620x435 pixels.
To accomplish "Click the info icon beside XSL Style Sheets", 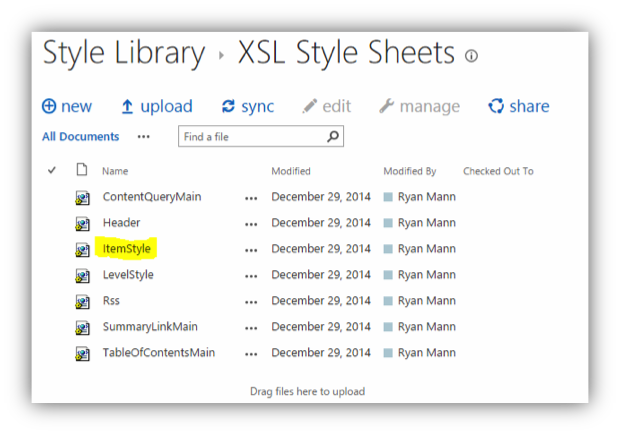I will click(471, 56).
